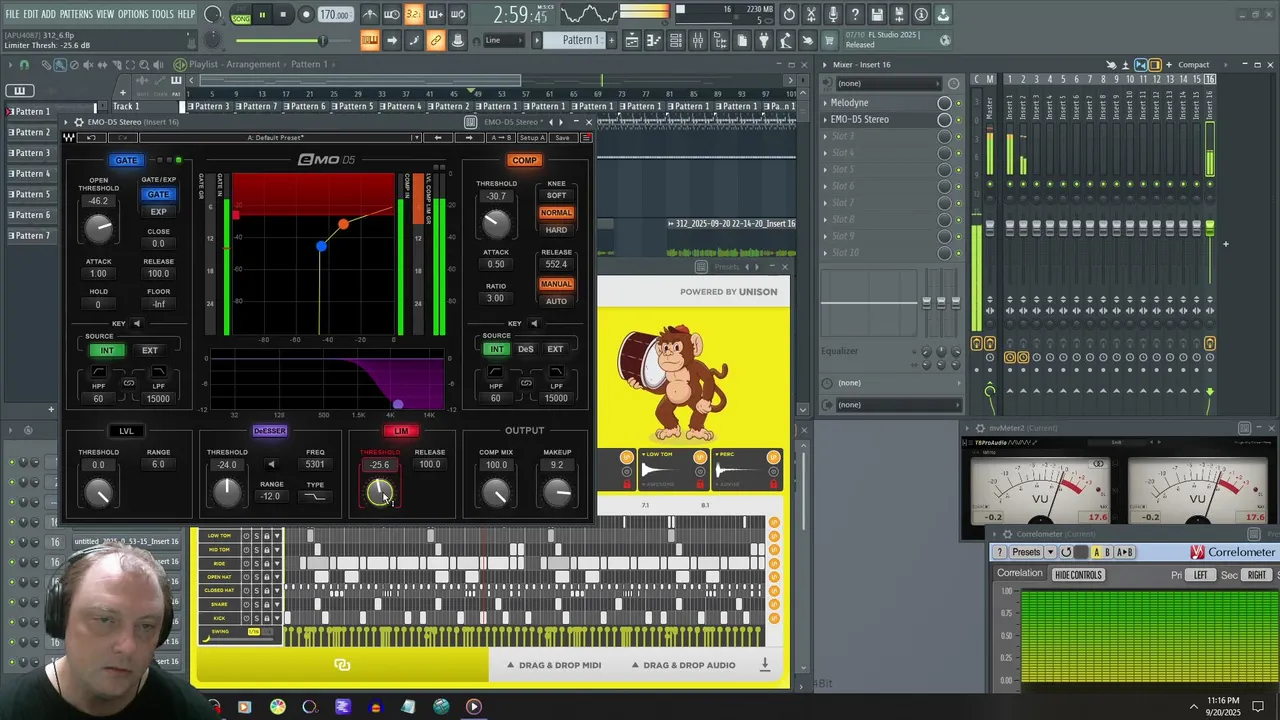1280x720 pixels.
Task: Toggle Song/Pattern mode button
Action: pyautogui.click(x=241, y=15)
